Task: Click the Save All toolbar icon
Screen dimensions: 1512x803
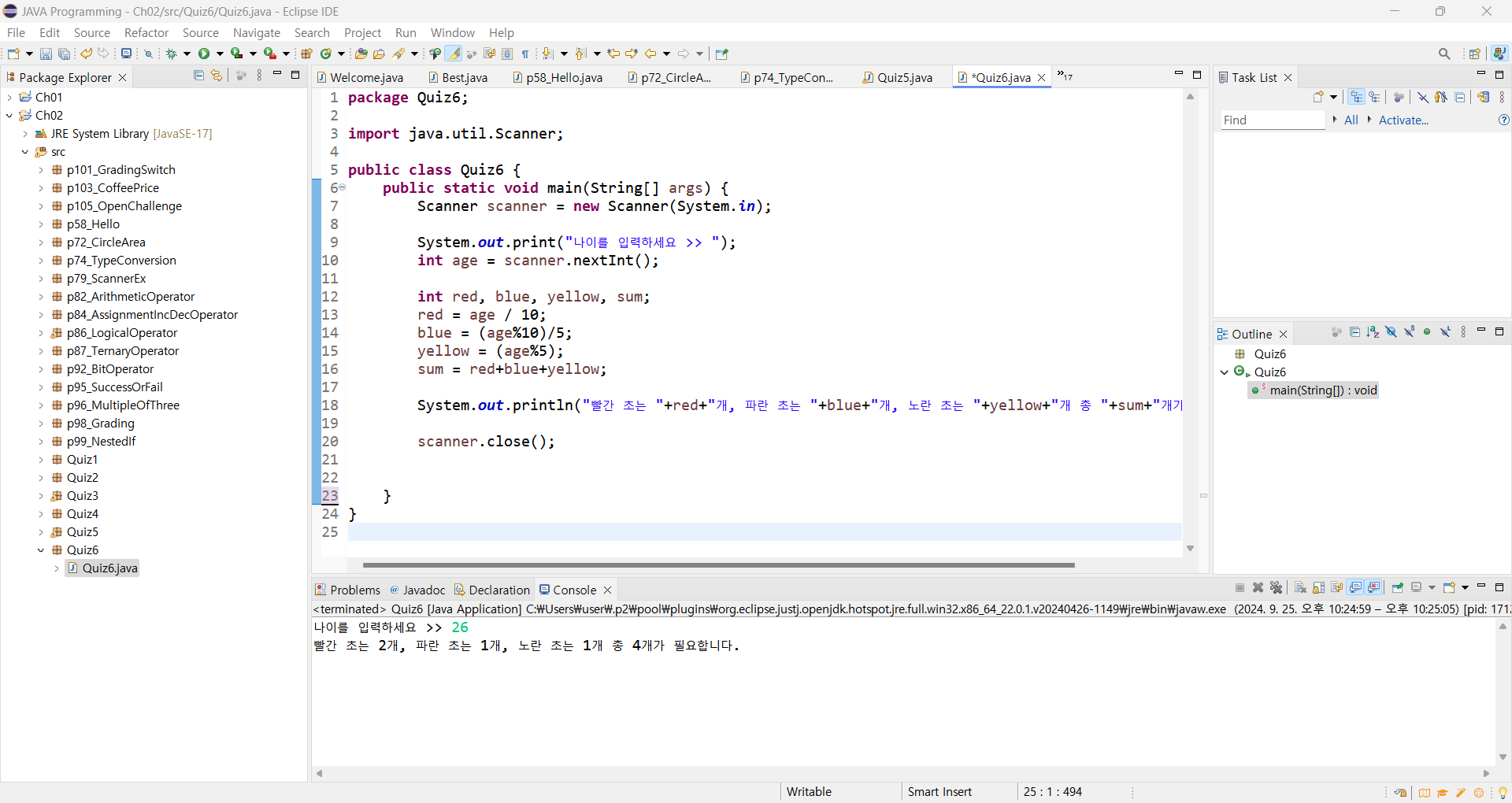Action: coord(64,54)
